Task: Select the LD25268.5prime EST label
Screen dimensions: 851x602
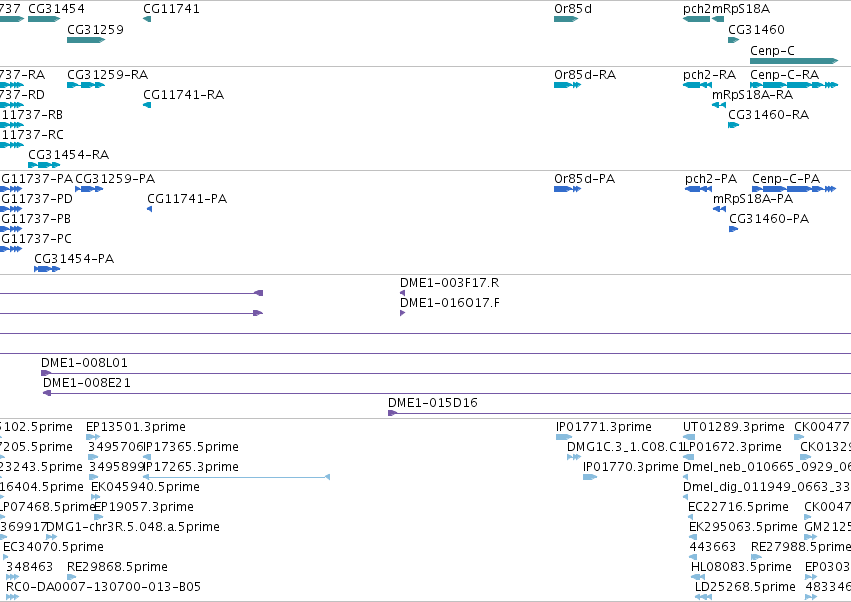Action: (745, 587)
